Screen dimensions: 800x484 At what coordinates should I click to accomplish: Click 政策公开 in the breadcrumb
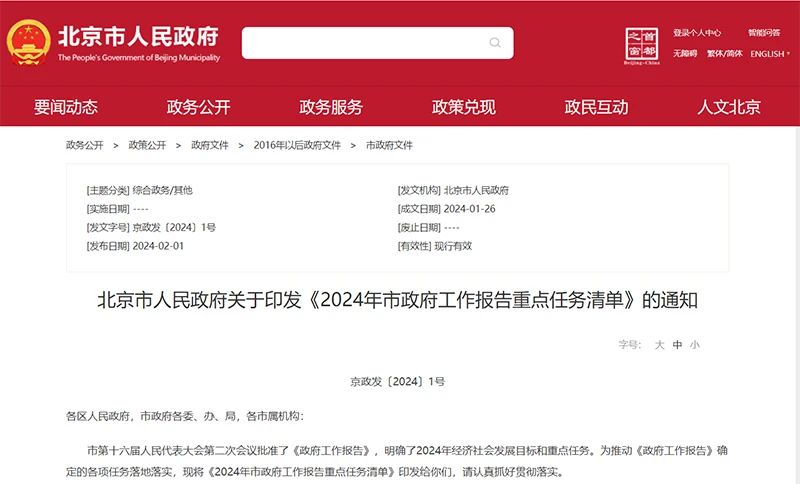coord(147,145)
